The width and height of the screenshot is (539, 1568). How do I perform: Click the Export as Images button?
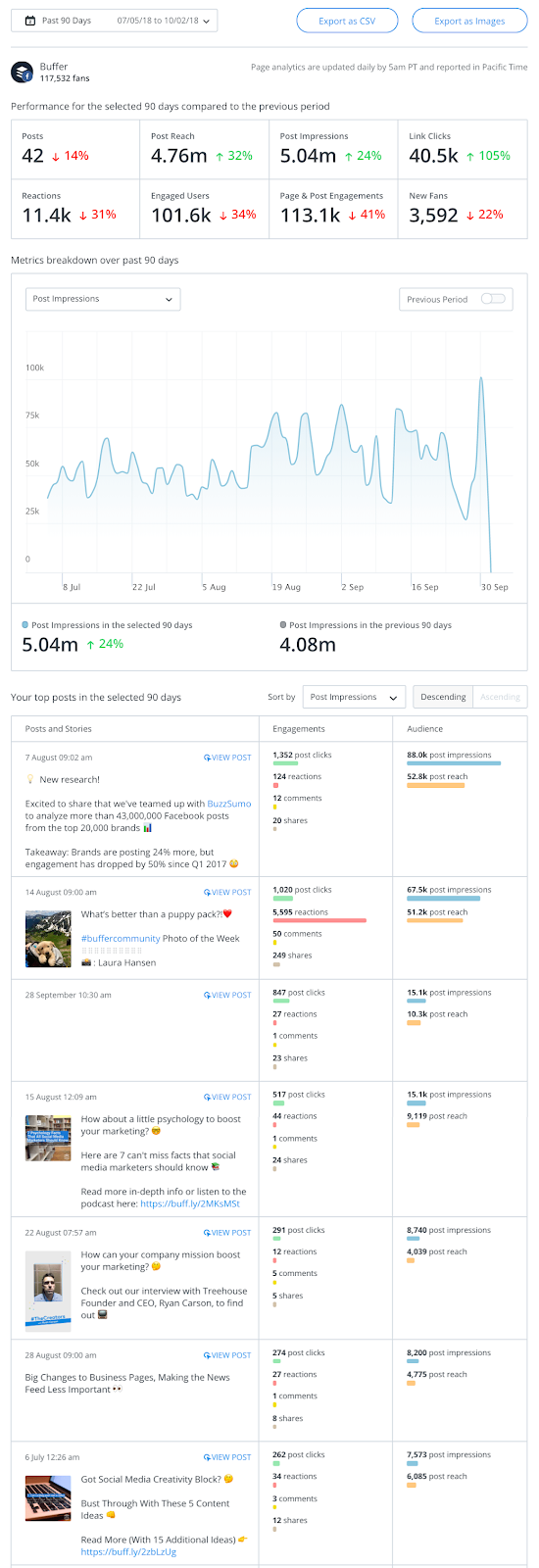(469, 21)
